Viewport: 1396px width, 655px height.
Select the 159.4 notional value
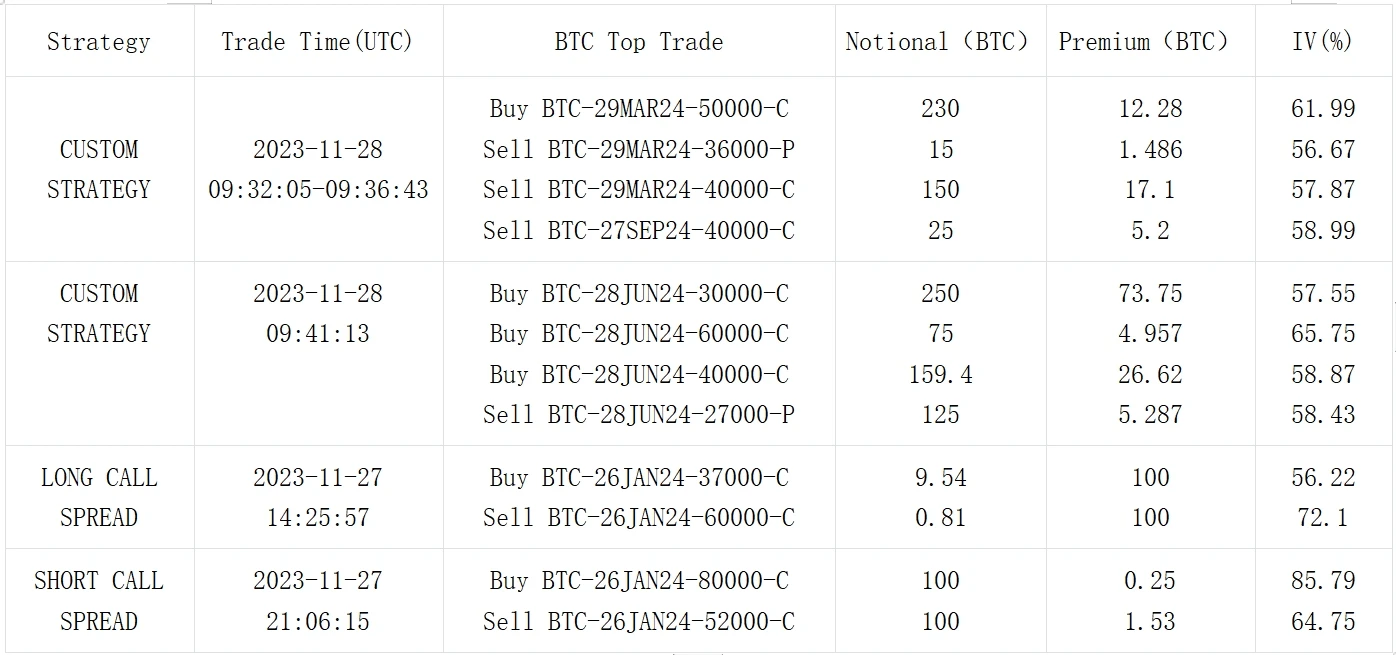pos(940,374)
